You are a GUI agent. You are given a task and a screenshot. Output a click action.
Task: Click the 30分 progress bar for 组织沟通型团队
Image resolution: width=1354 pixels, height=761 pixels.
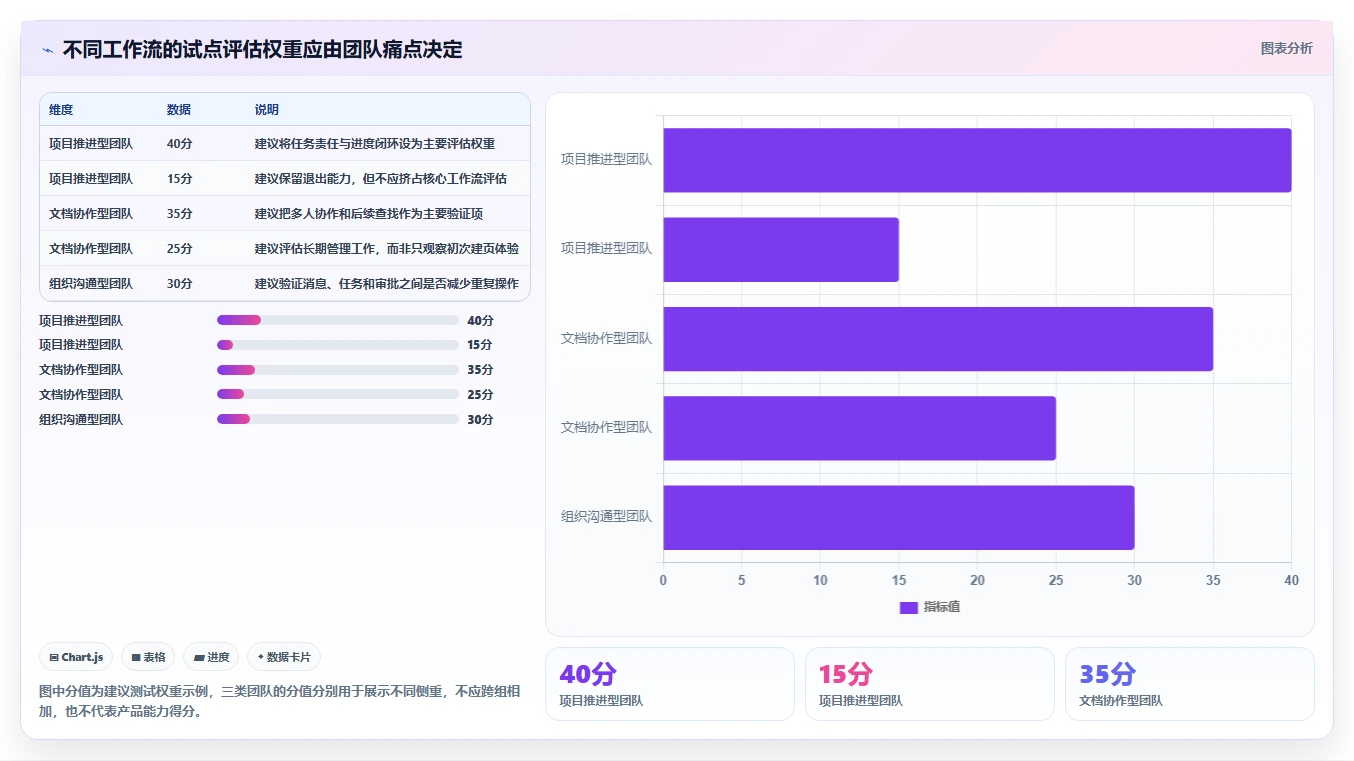tap(338, 419)
